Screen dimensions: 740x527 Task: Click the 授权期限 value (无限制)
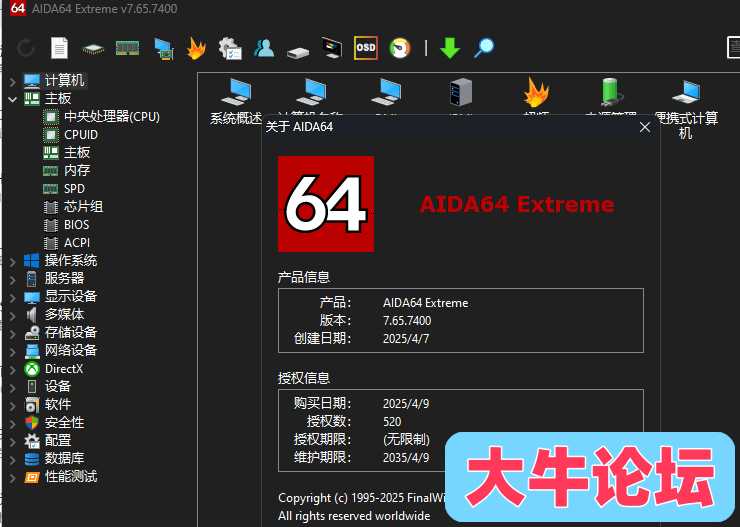pyautogui.click(x=406, y=440)
